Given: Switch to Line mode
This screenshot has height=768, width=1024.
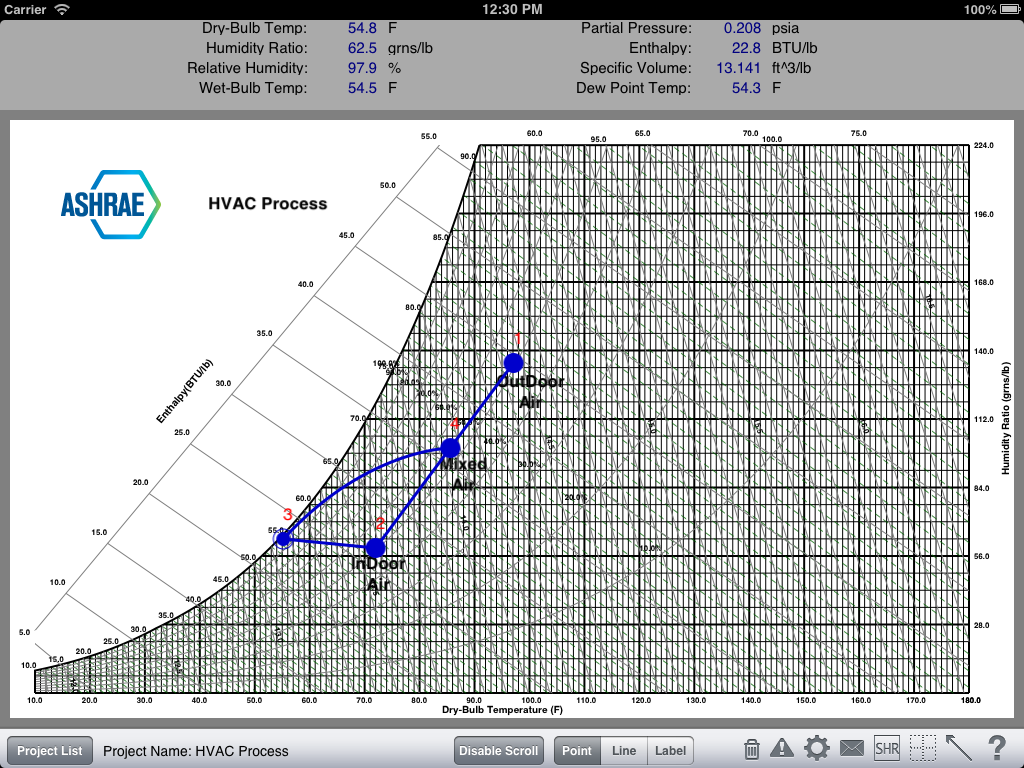Looking at the screenshot, I should (x=624, y=750).
